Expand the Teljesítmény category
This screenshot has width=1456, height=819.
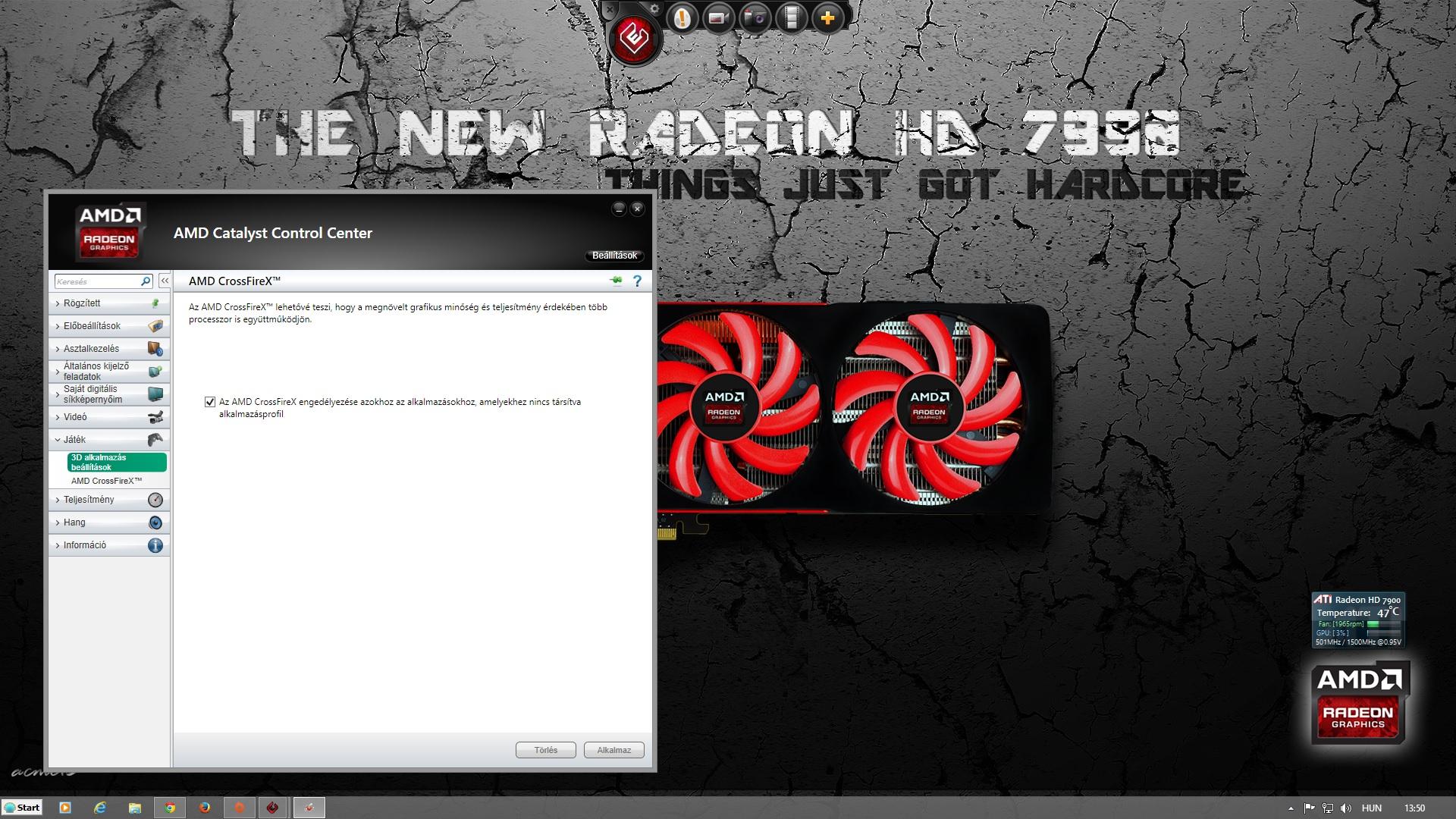(x=109, y=500)
